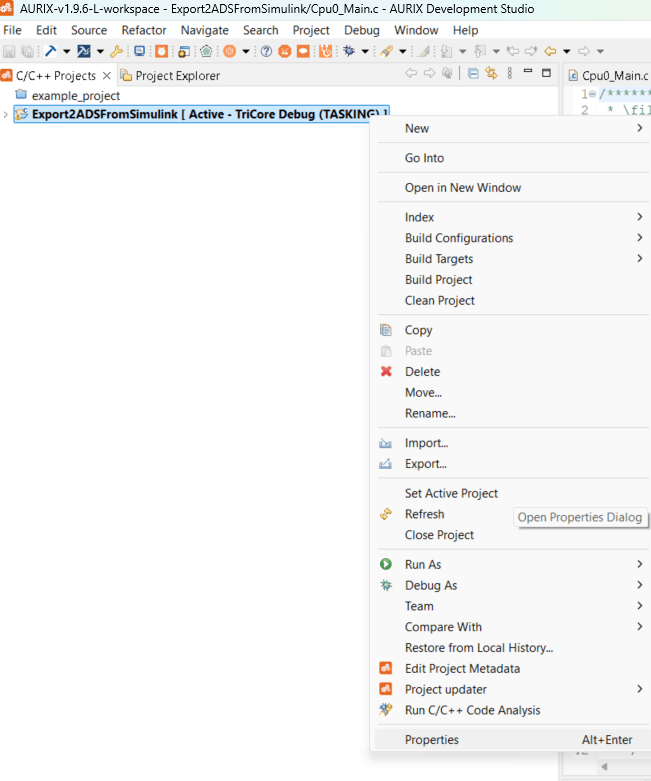The image size is (651, 781).
Task: Open dropdown arrow next to Debug bug
Action: 365,51
